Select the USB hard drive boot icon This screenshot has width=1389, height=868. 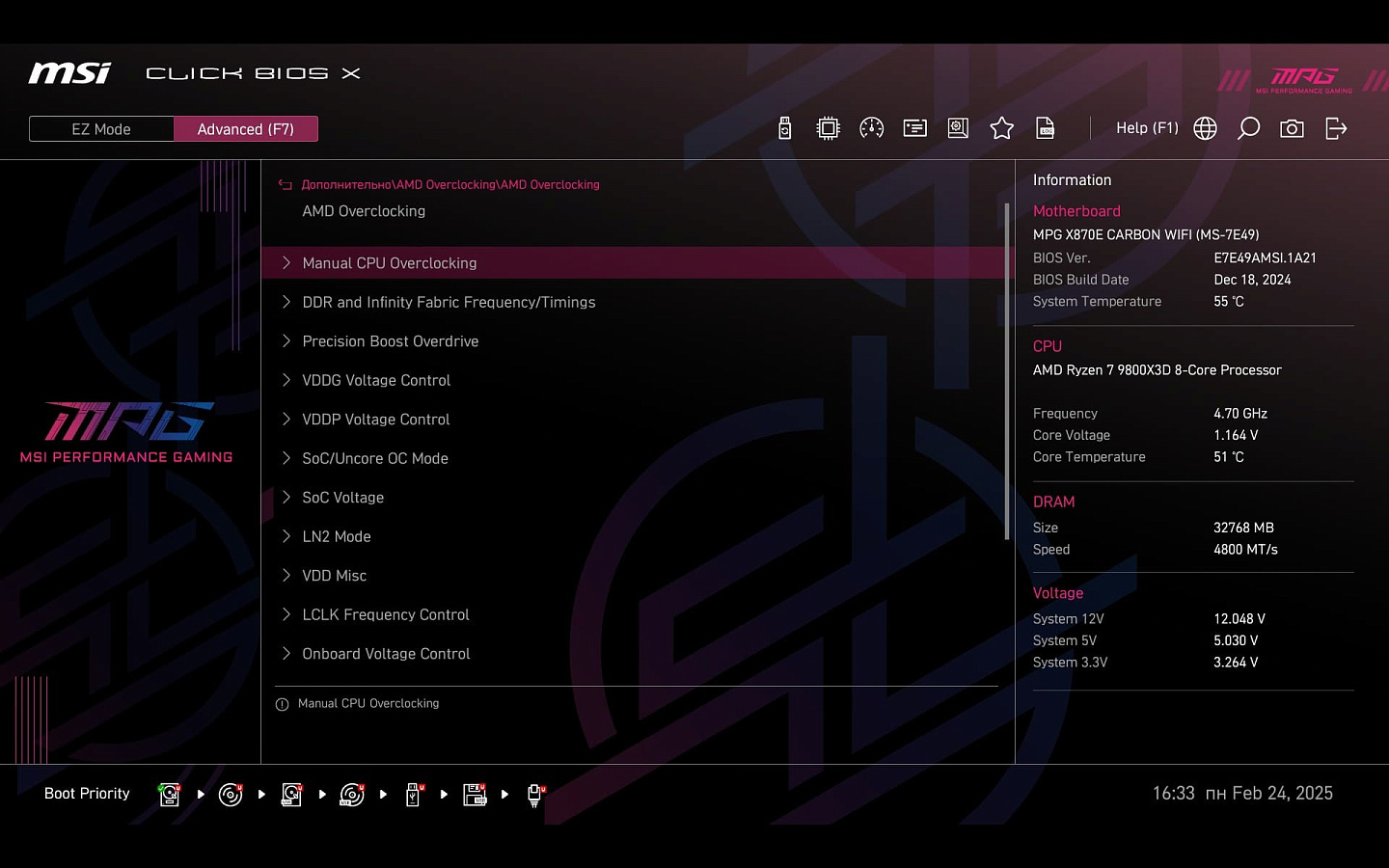(291, 794)
